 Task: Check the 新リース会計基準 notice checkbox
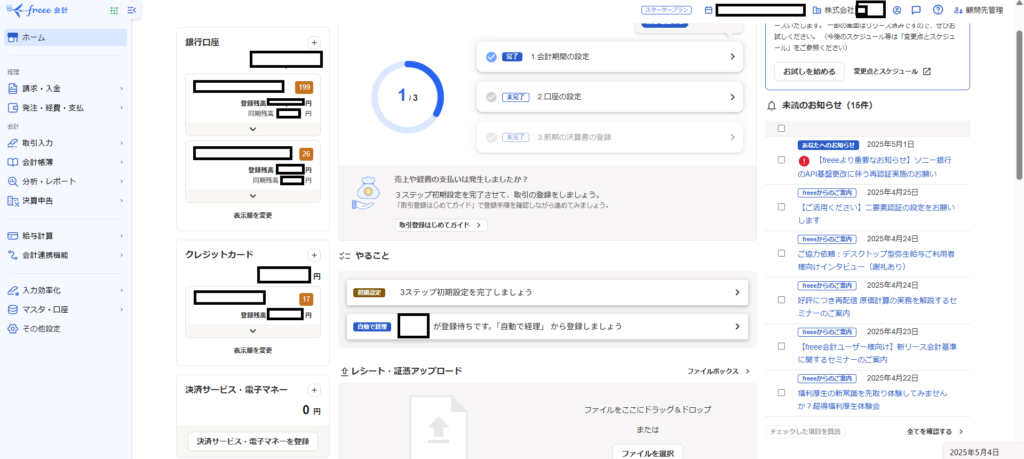pos(781,346)
